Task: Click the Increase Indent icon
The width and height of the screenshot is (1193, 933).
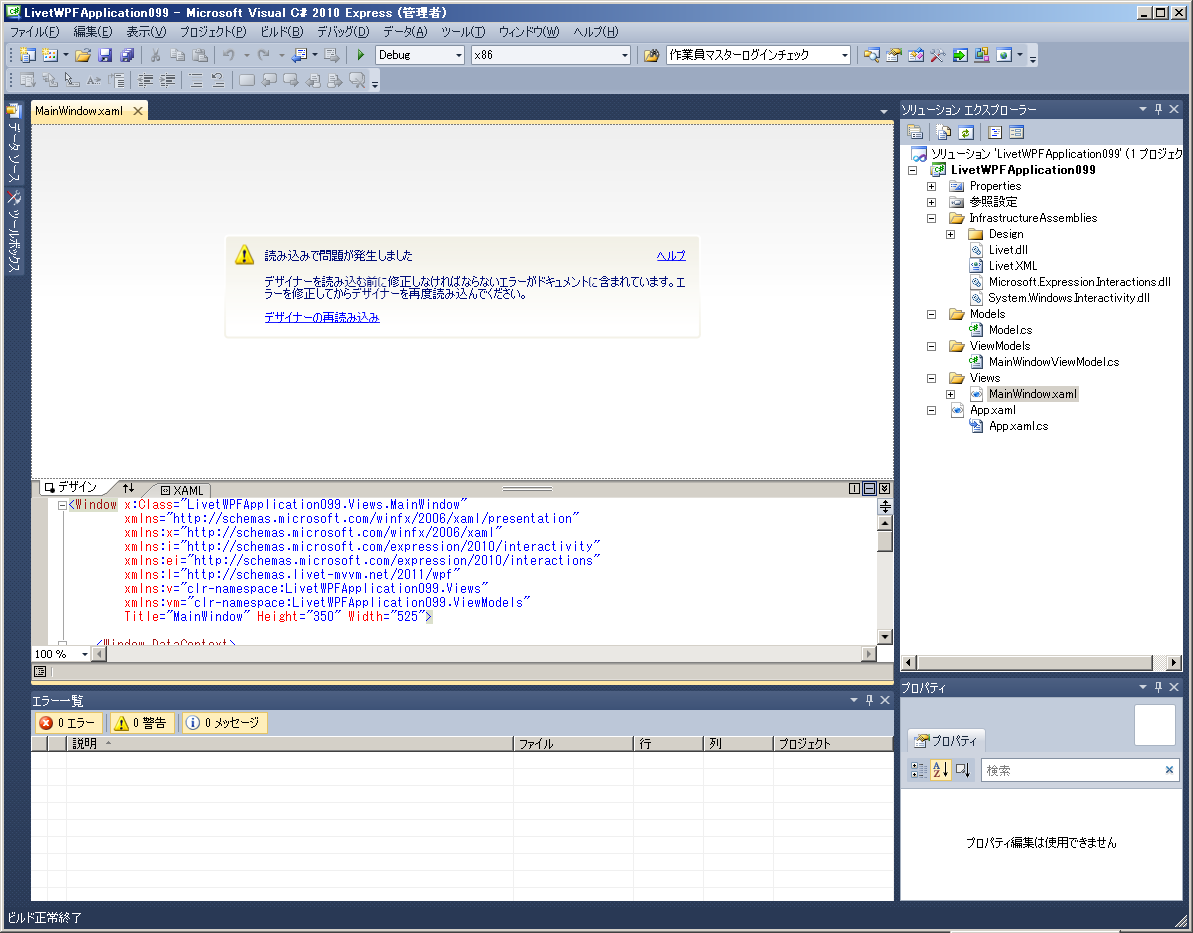Action: pyautogui.click(x=167, y=80)
